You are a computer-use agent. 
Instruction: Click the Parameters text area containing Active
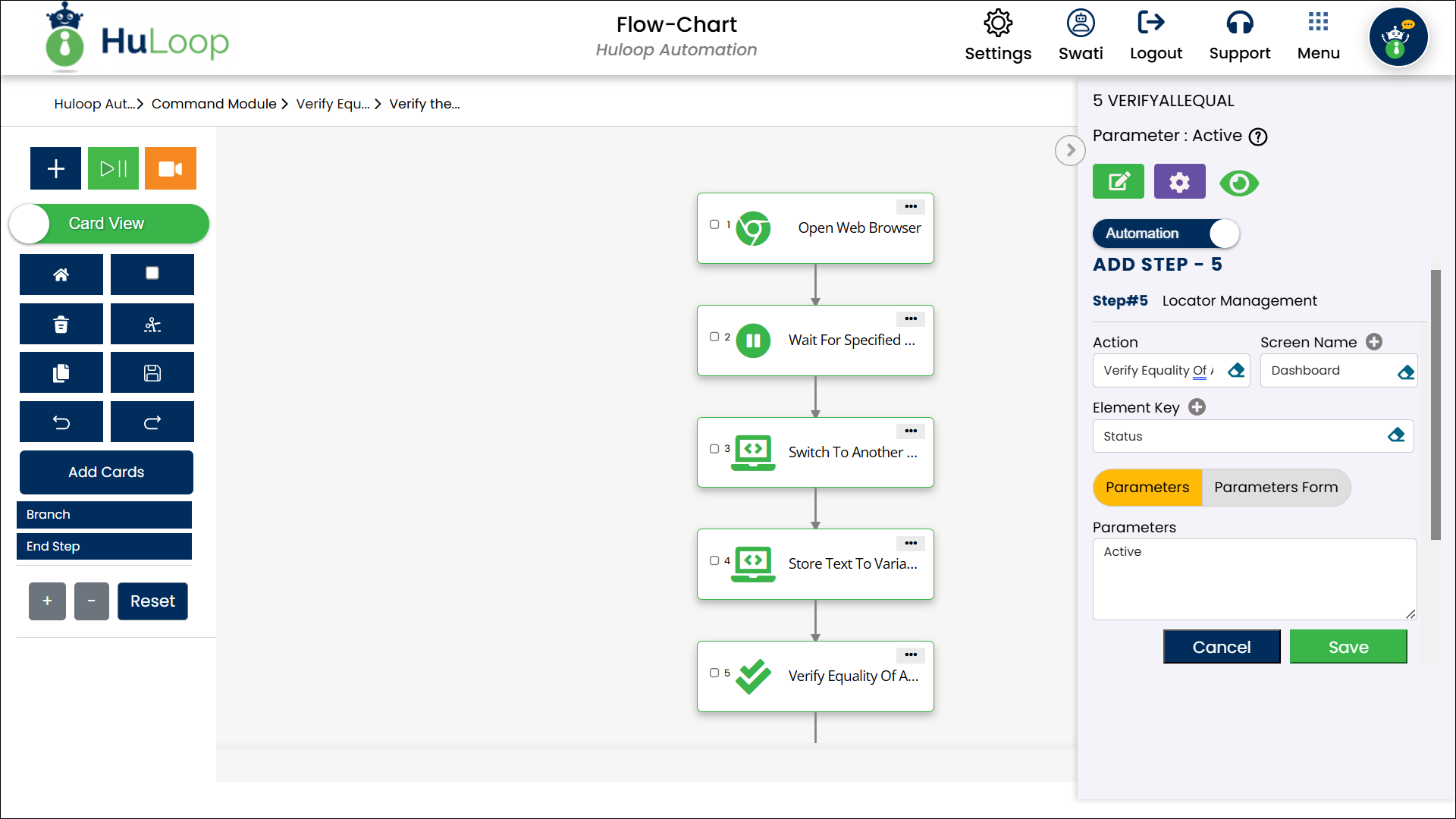pos(1254,579)
